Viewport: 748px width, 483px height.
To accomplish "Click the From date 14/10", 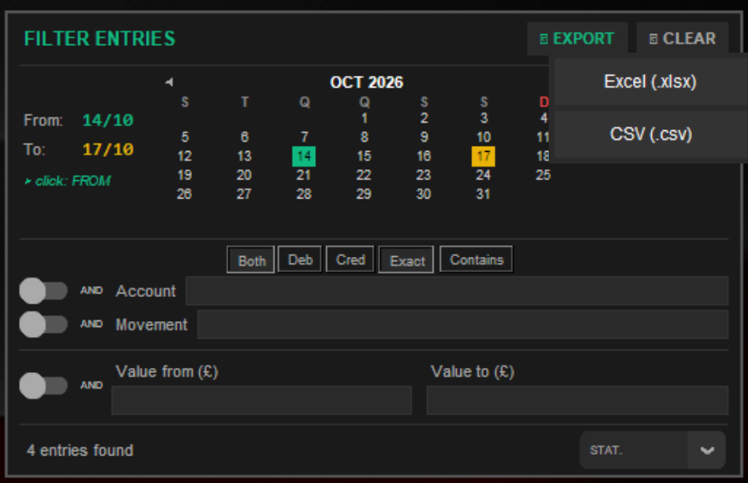I will [x=108, y=120].
